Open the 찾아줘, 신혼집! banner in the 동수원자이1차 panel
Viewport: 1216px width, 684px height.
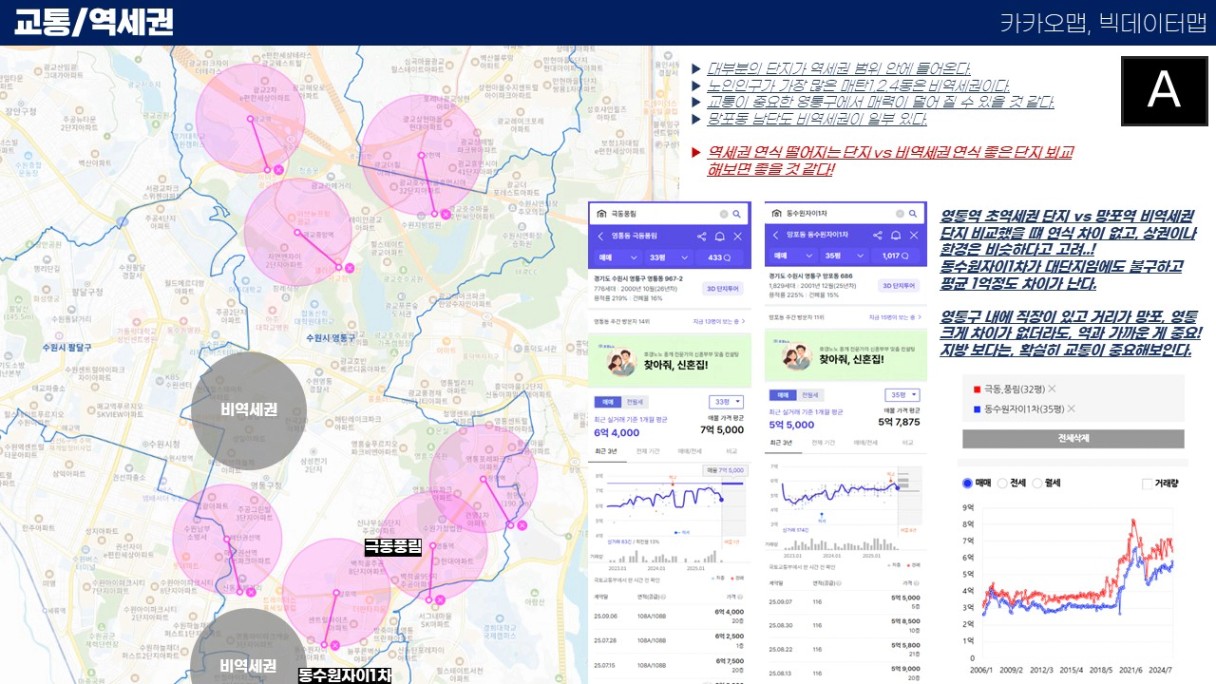pyautogui.click(x=845, y=355)
